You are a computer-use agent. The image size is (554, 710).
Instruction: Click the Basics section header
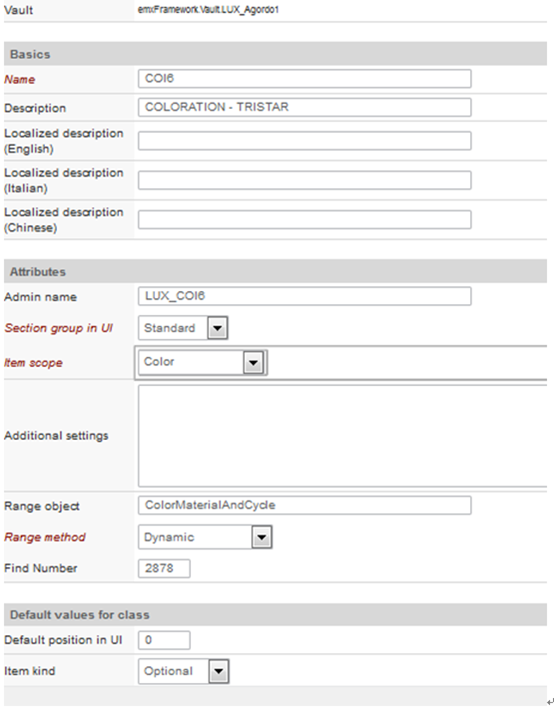pos(275,54)
